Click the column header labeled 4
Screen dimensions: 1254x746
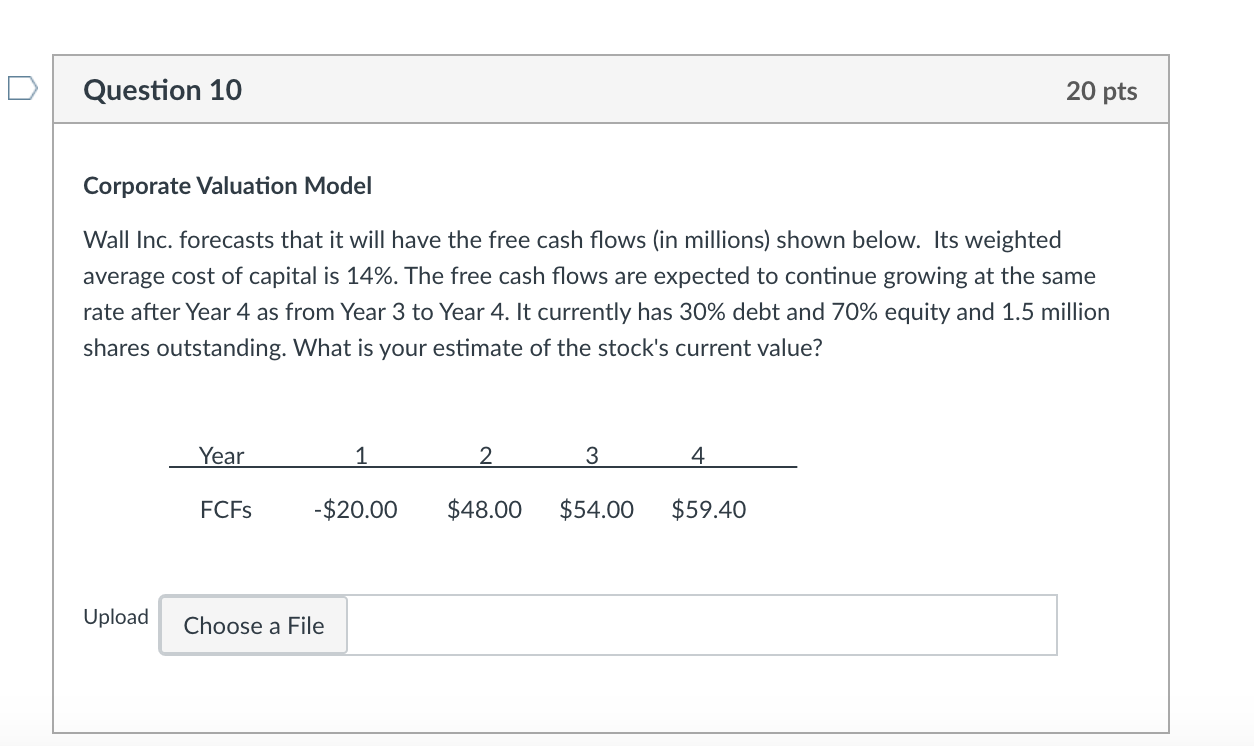[x=697, y=456]
